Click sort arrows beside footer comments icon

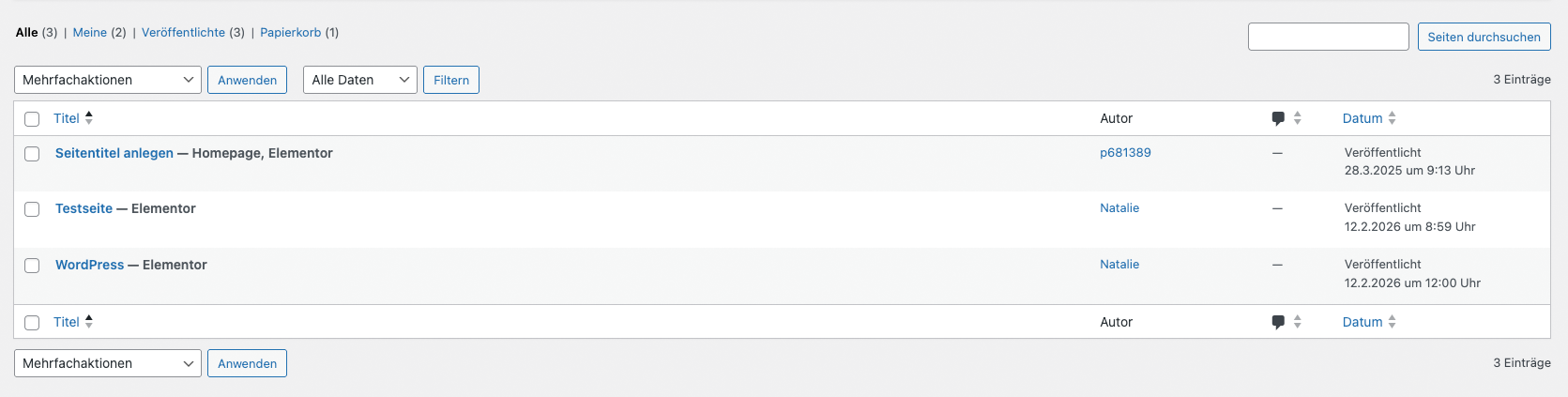[1298, 322]
